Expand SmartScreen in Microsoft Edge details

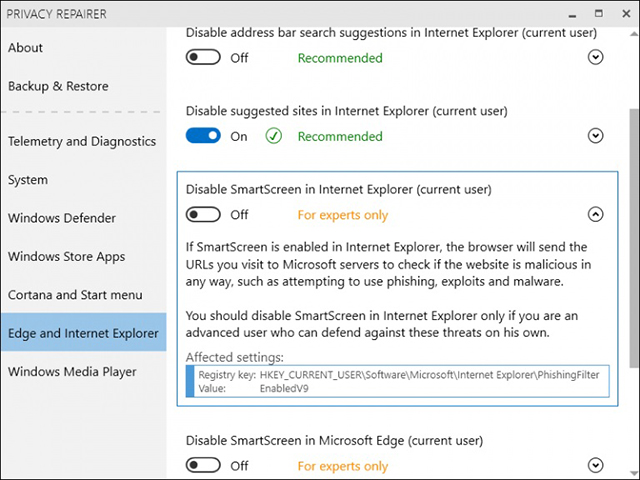click(596, 465)
